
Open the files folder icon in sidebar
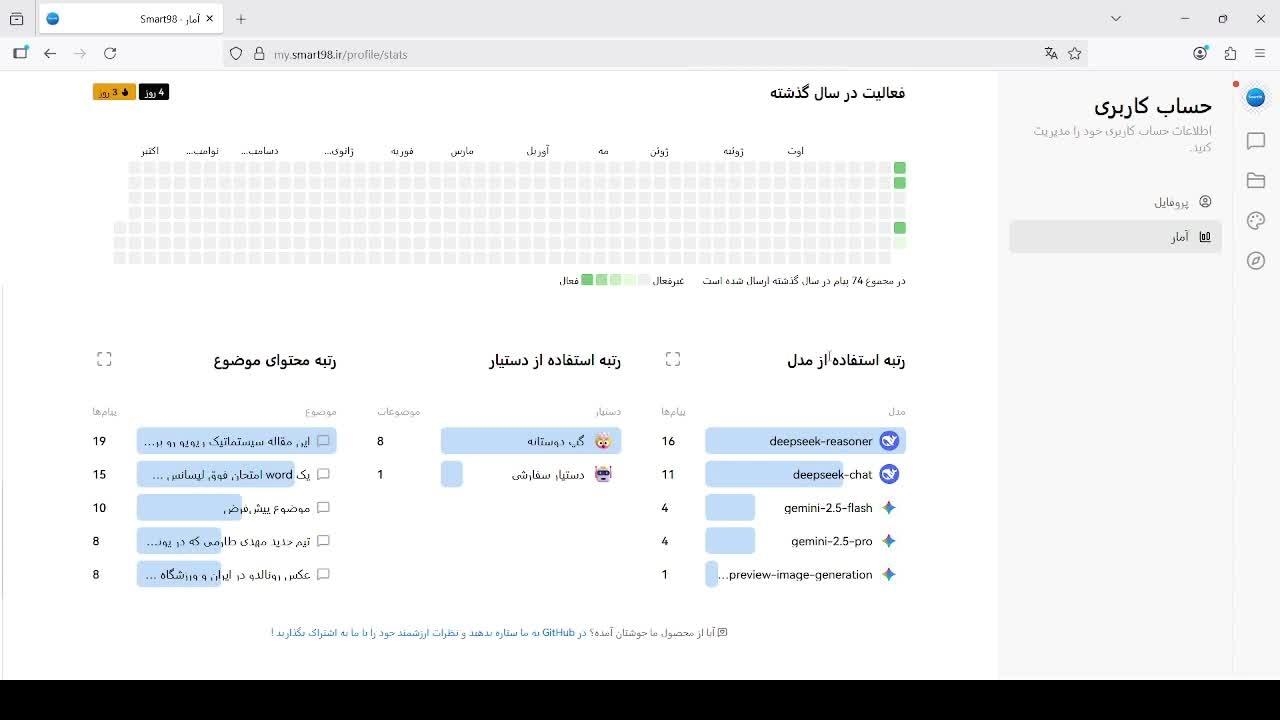click(1256, 181)
